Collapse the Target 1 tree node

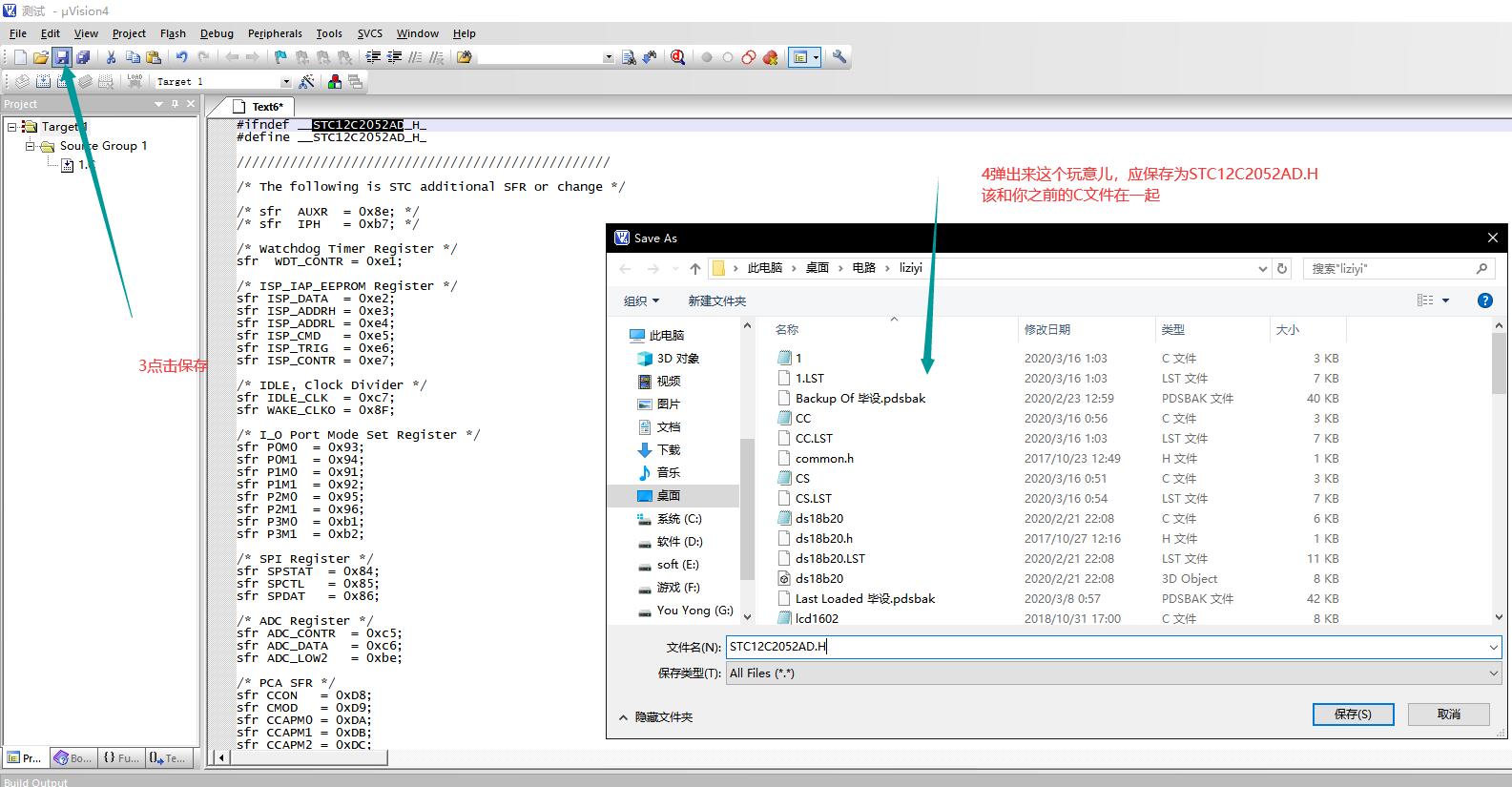click(12, 127)
